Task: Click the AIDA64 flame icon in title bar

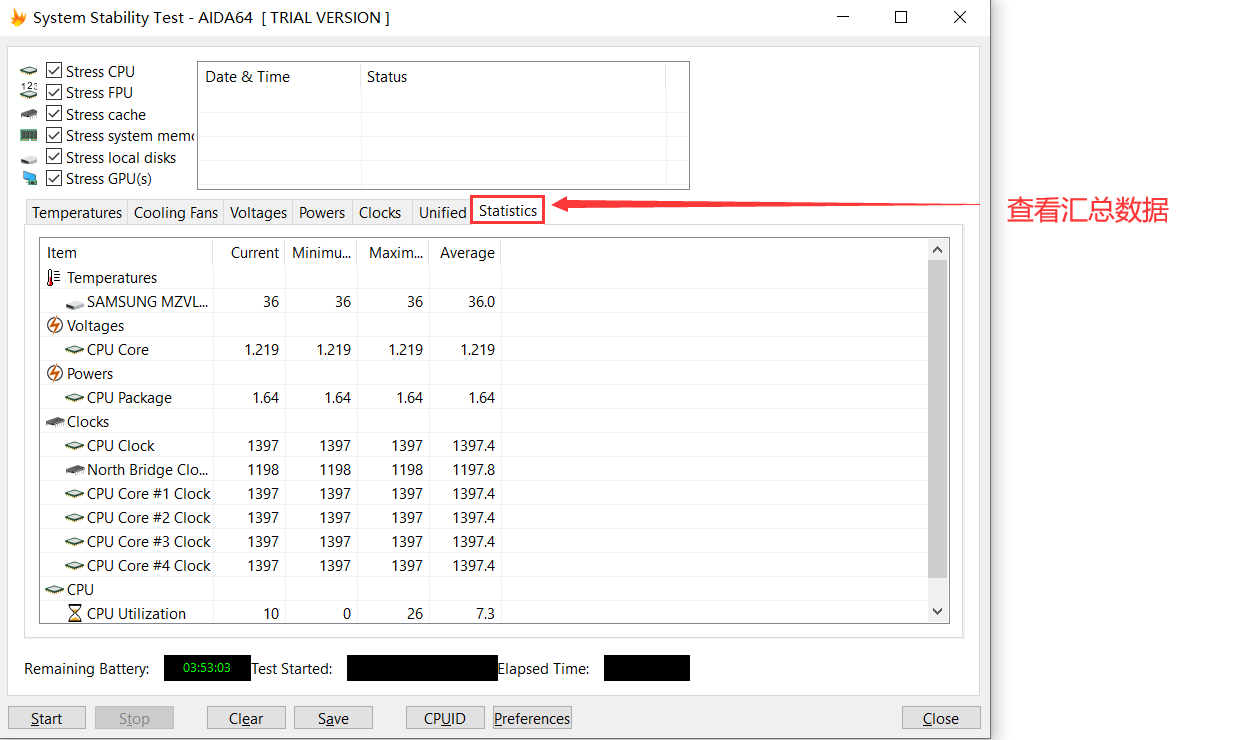Action: click(x=18, y=17)
